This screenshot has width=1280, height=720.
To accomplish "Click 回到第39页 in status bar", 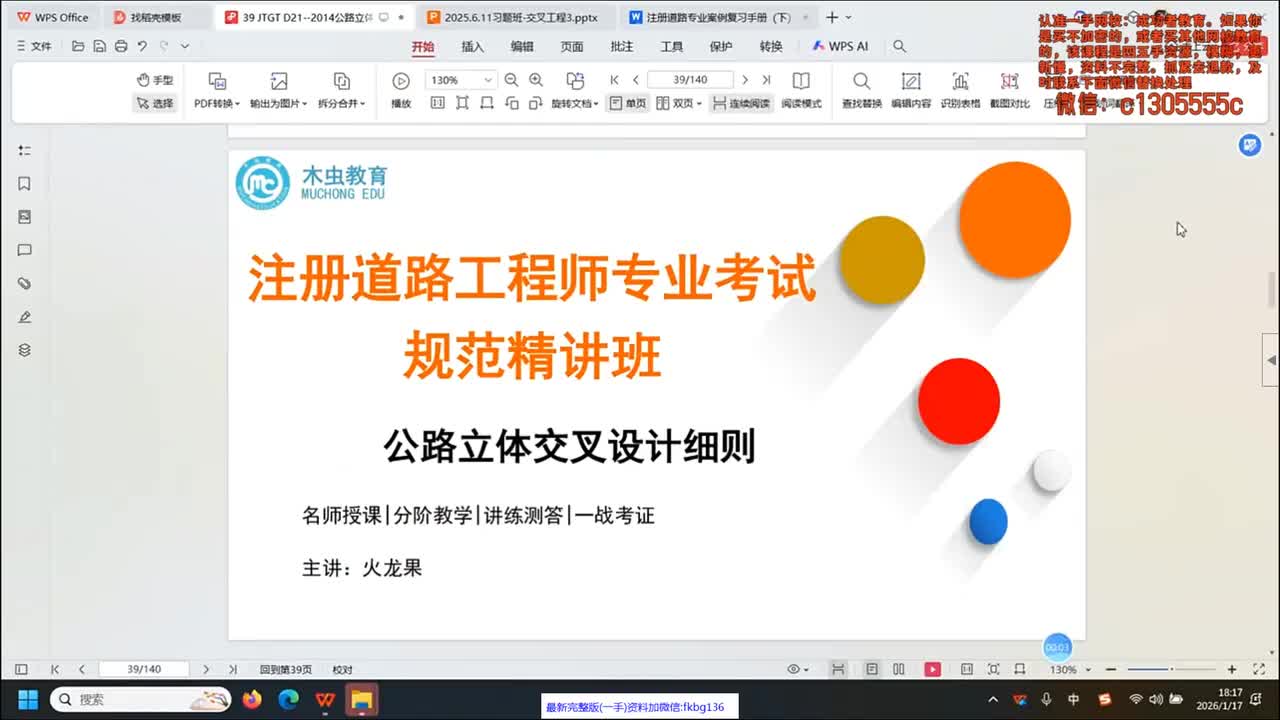I will tap(286, 669).
